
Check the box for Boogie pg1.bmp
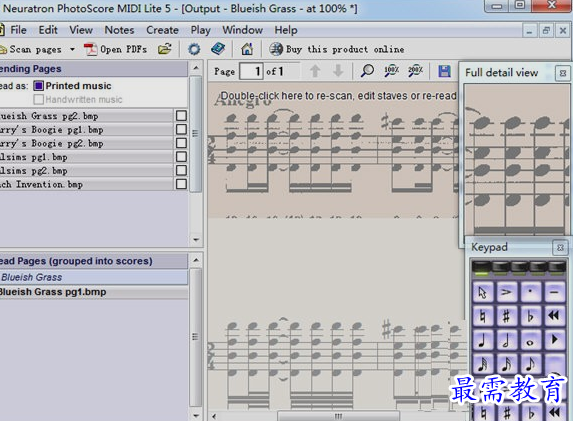point(181,129)
